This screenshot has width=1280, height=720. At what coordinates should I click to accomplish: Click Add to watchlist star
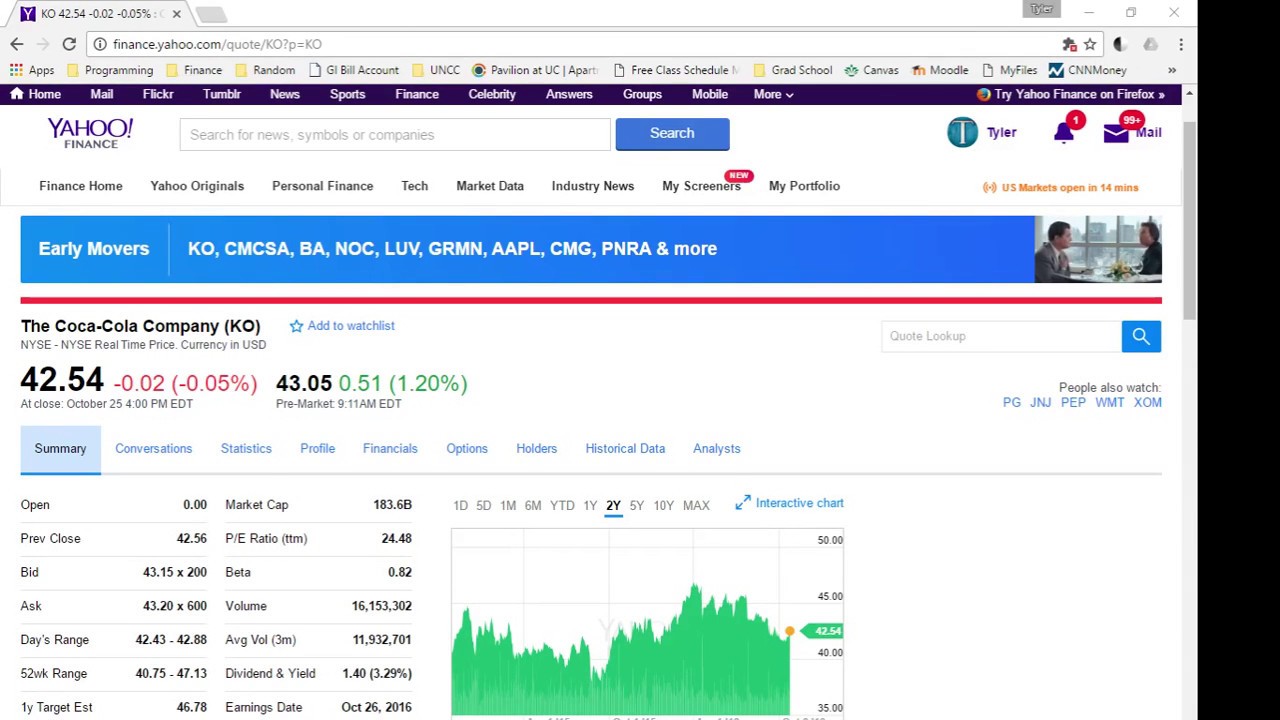(x=296, y=326)
